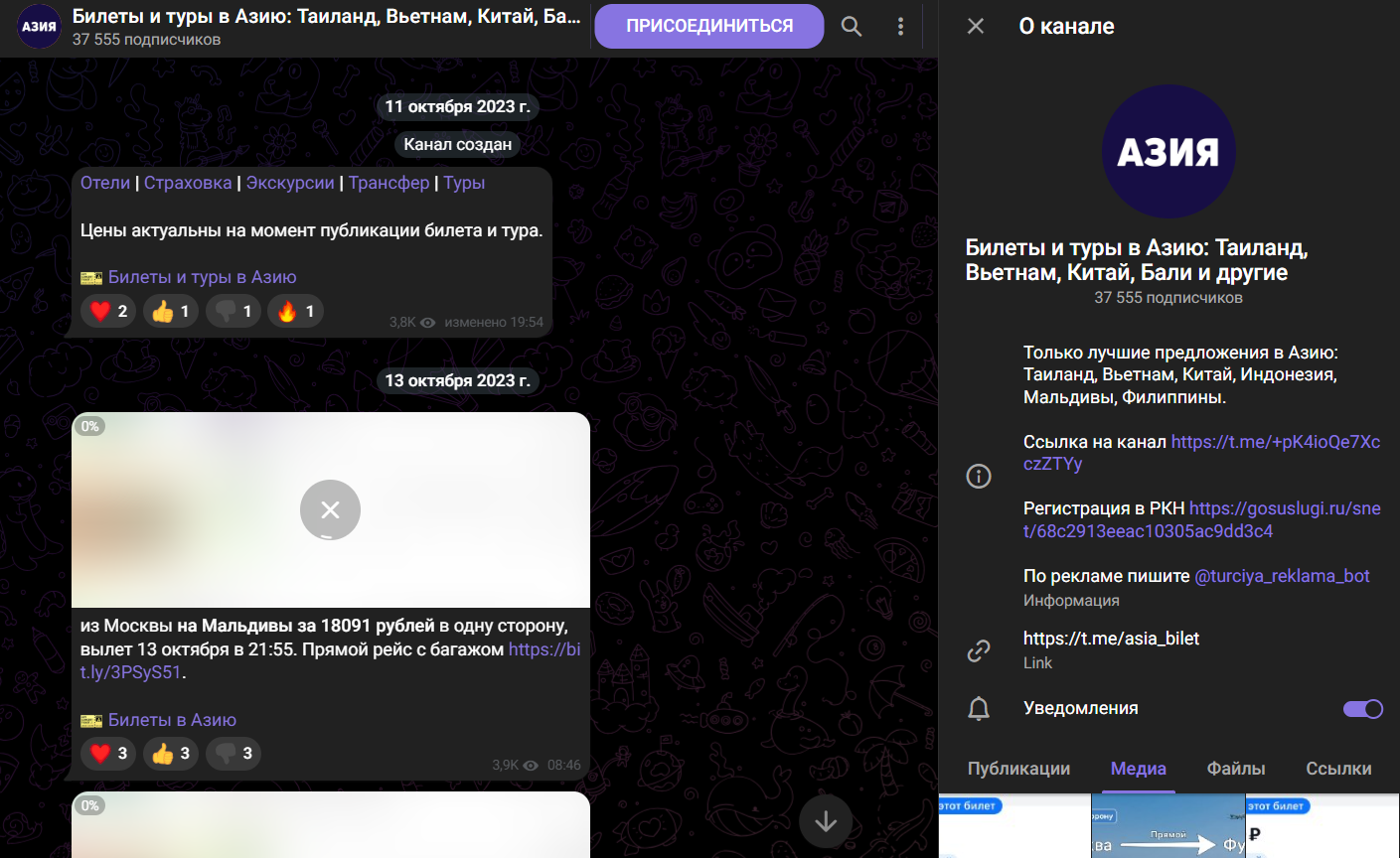Screen dimensions: 1400x858
Task: Toggle the Уведомления switch off
Action: click(x=1362, y=709)
